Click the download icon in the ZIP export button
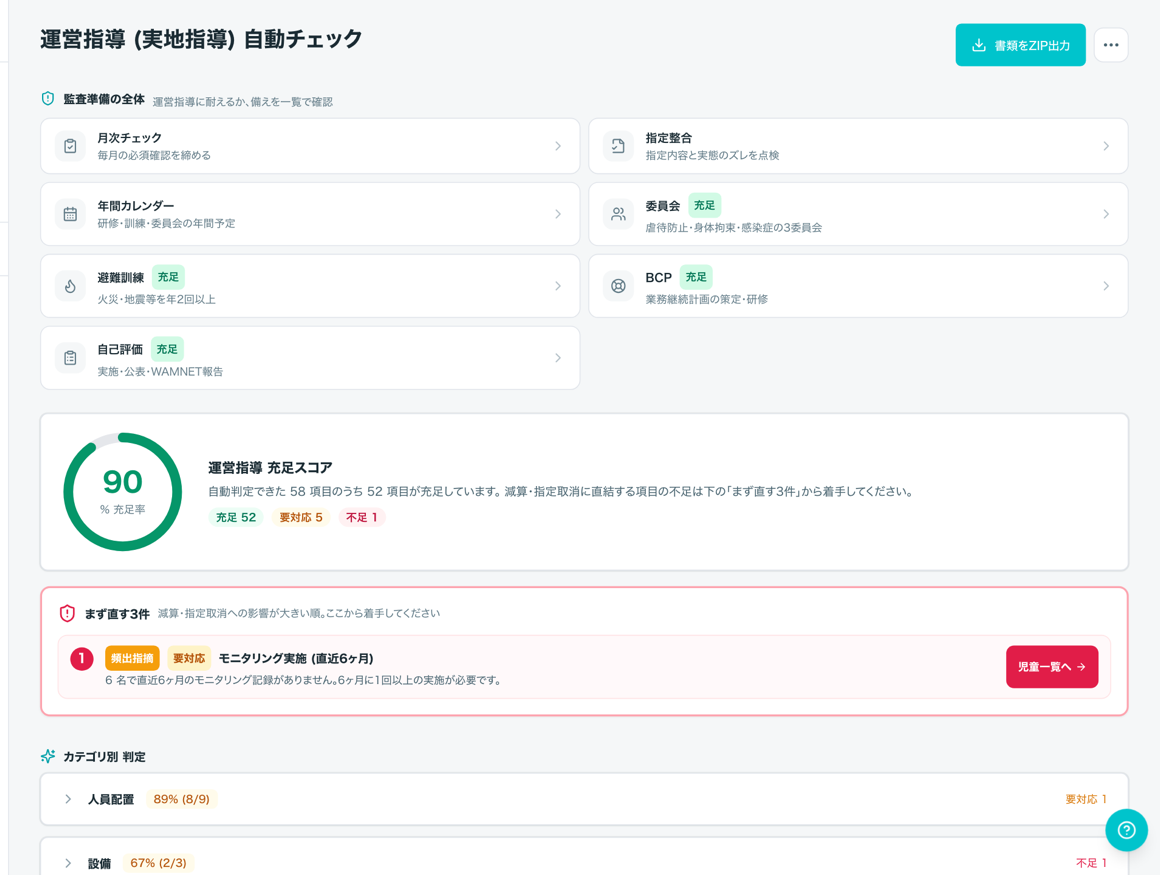Image resolution: width=1160 pixels, height=875 pixels. [x=978, y=45]
